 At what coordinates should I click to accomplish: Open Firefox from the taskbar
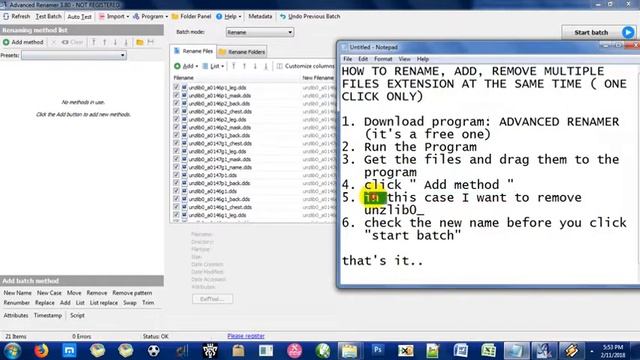41,351
